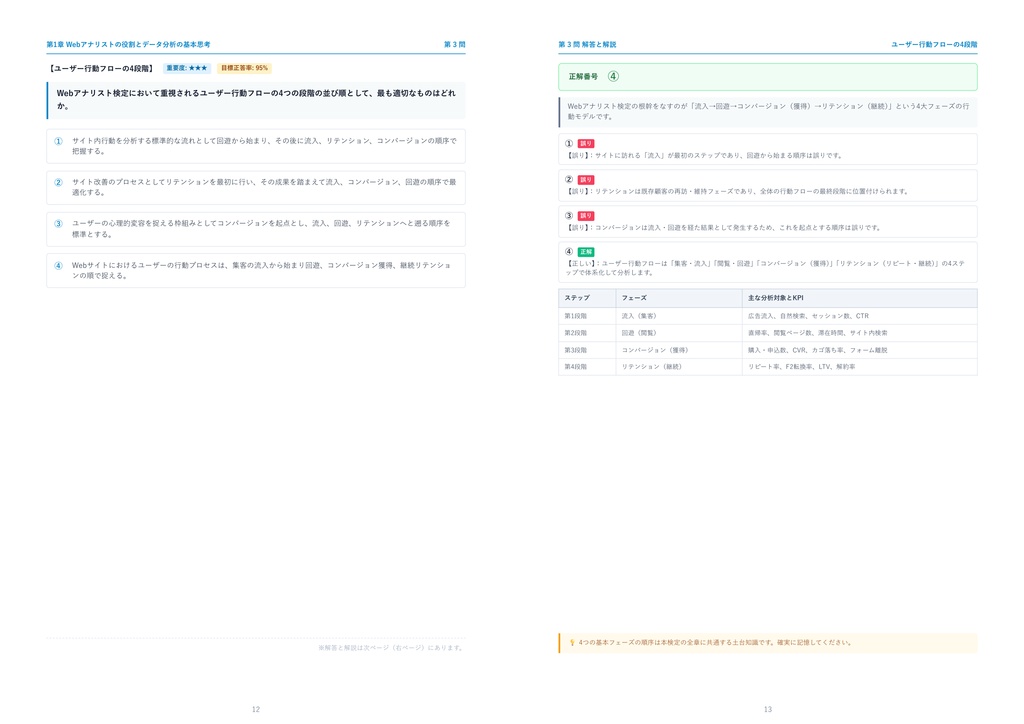Click the red 誤り badge for explanation ②

586,180
